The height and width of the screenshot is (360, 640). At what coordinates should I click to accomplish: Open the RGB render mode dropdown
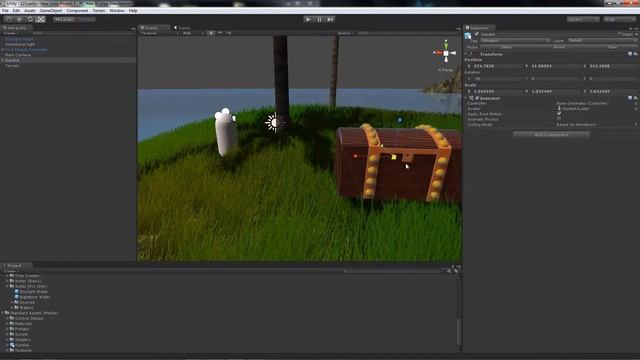point(193,33)
